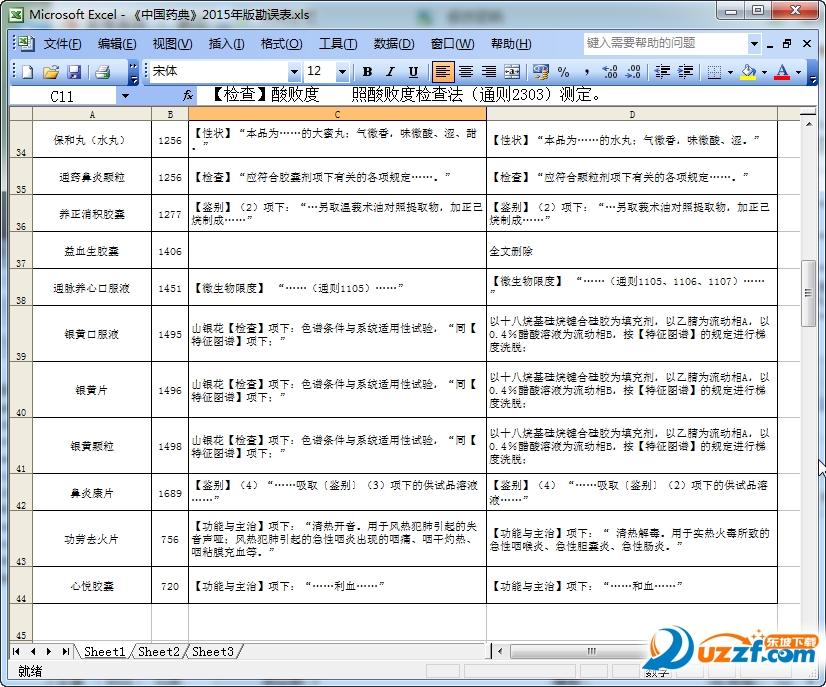Go to previous sheet tab arrow
Screen dimensions: 826x687
tap(33, 652)
